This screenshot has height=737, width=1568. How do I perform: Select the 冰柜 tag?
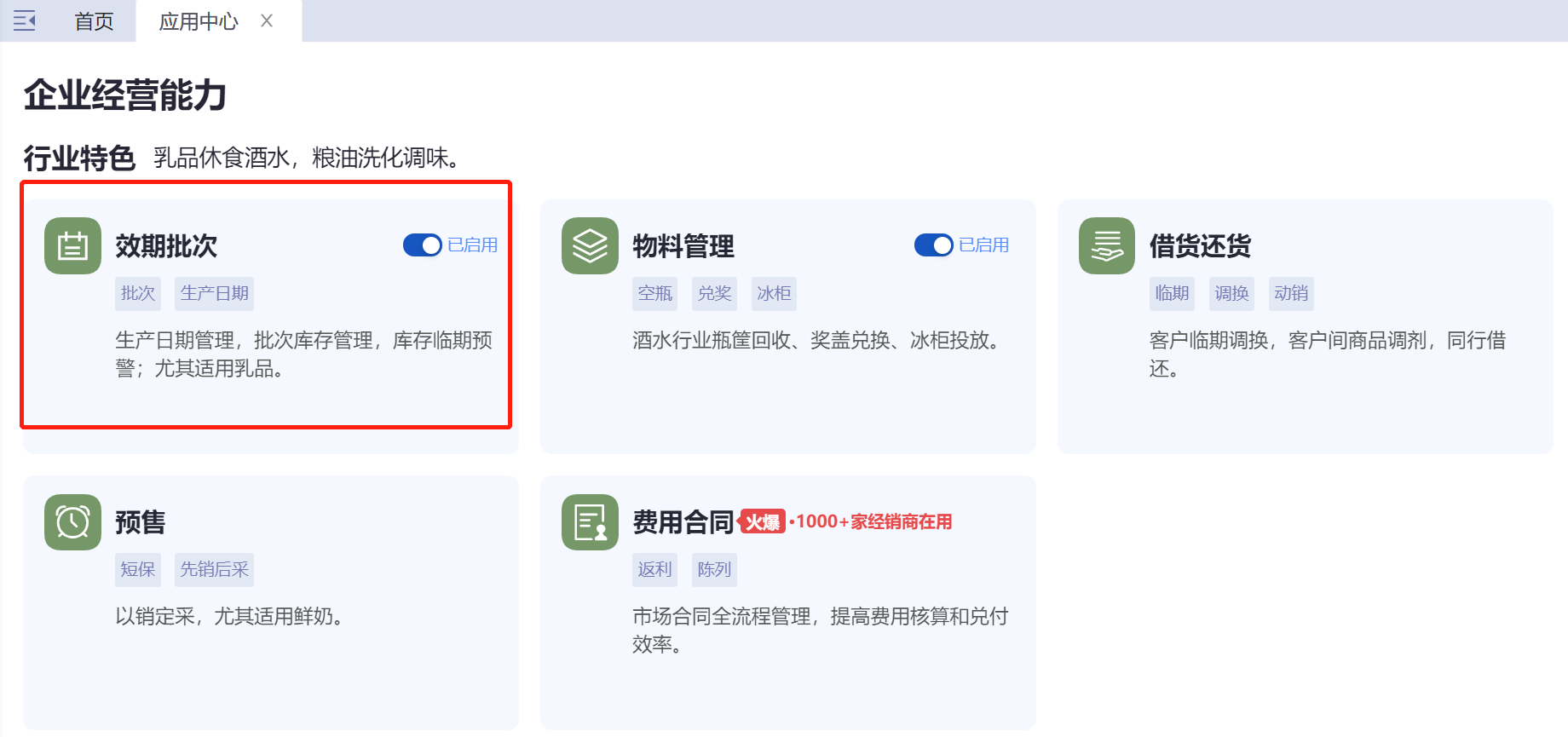click(x=774, y=294)
